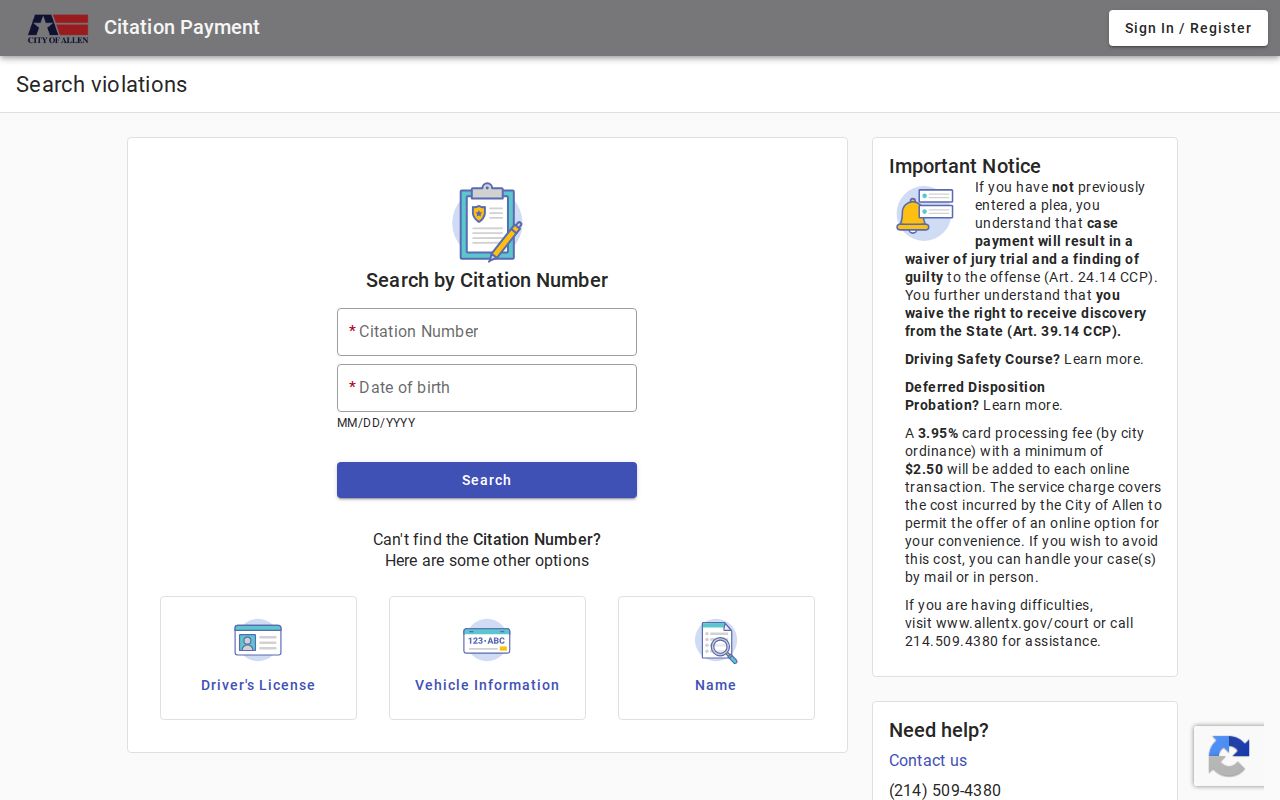This screenshot has width=1280, height=800.
Task: Open Sign In / Register
Action: 1188,28
